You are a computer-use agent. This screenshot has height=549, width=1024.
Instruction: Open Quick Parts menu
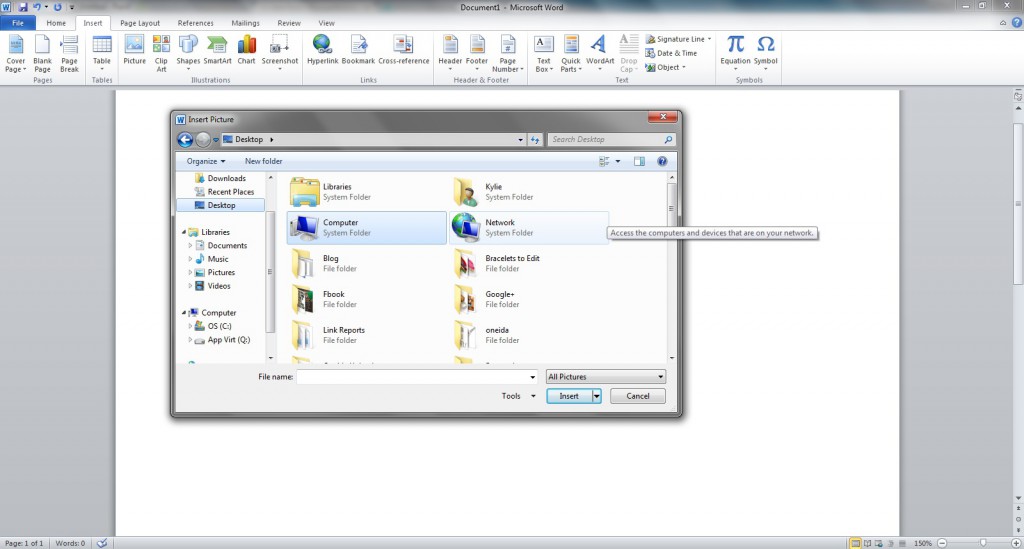pos(570,54)
